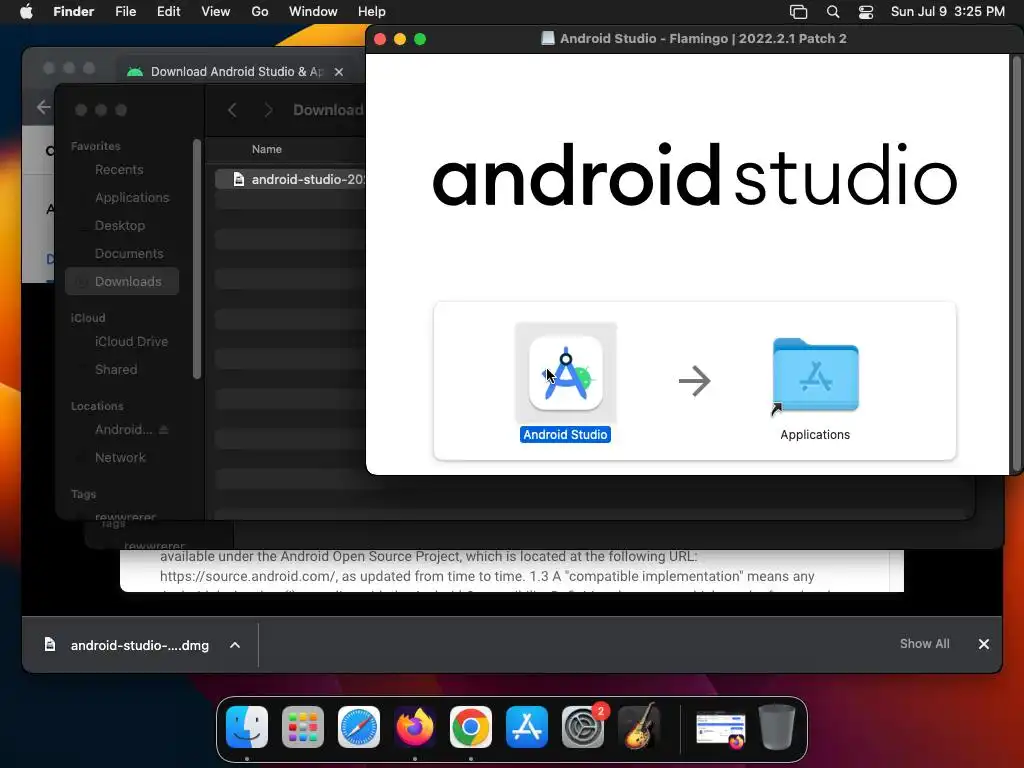Select Recents in Finder sidebar

pos(122,170)
